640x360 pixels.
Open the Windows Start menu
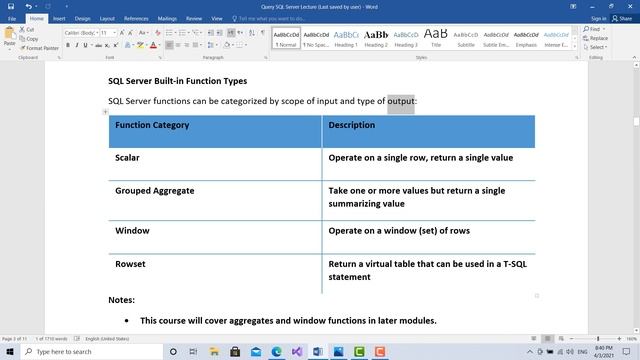tap(10, 351)
